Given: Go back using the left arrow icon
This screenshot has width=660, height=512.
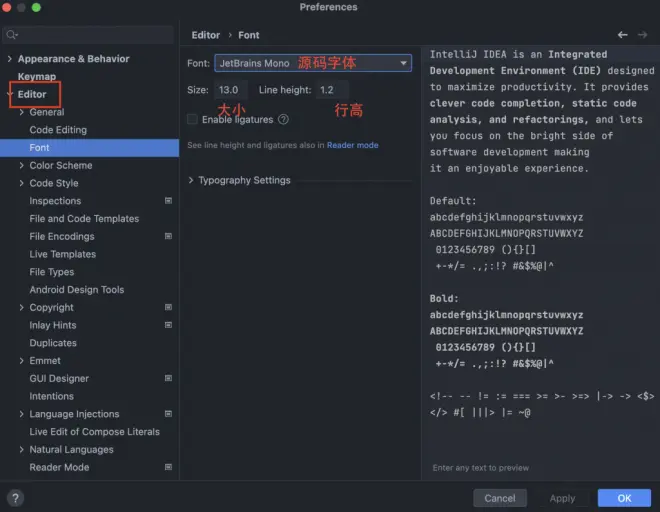Looking at the screenshot, I should coord(623,35).
